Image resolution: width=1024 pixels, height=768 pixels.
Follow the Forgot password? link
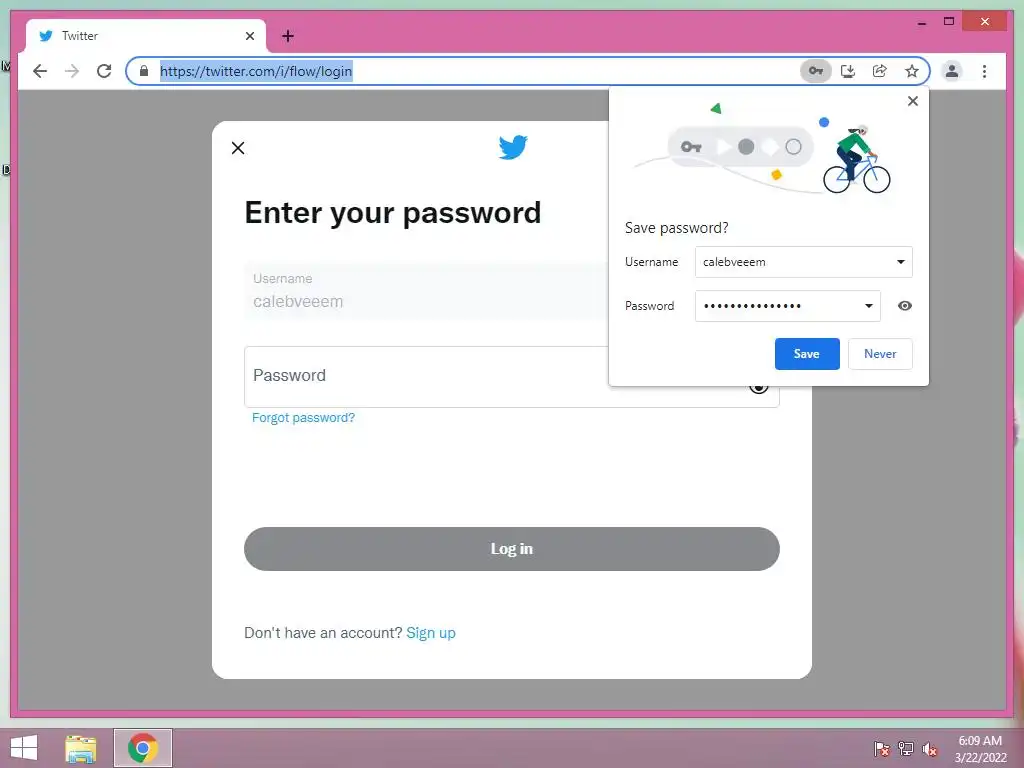tap(303, 418)
